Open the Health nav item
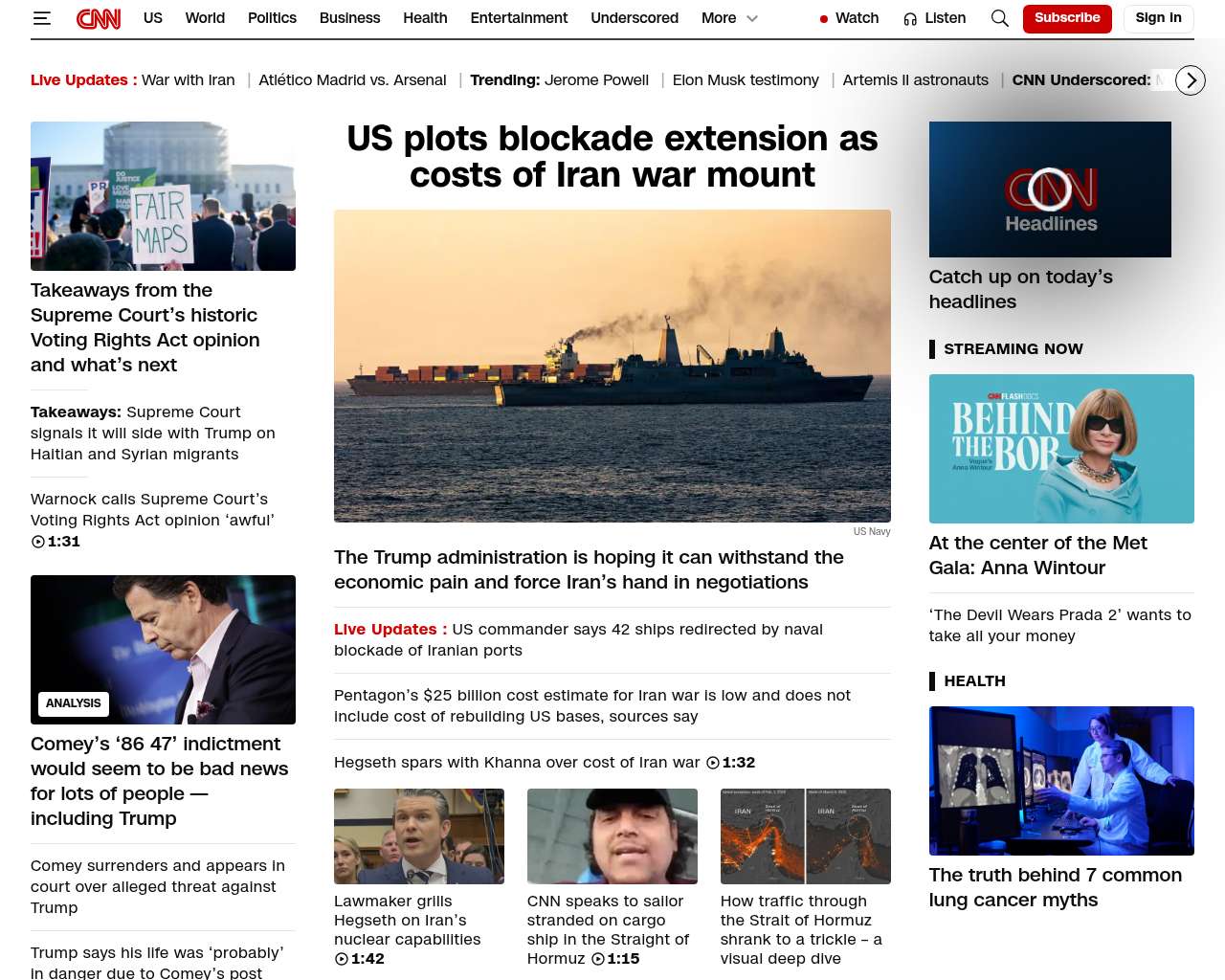Screen dimensions: 1225x980 [x=425, y=18]
